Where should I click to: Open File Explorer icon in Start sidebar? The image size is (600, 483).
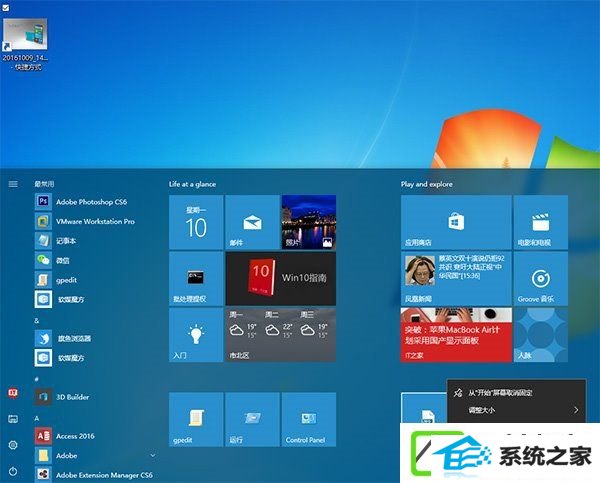pos(13,419)
